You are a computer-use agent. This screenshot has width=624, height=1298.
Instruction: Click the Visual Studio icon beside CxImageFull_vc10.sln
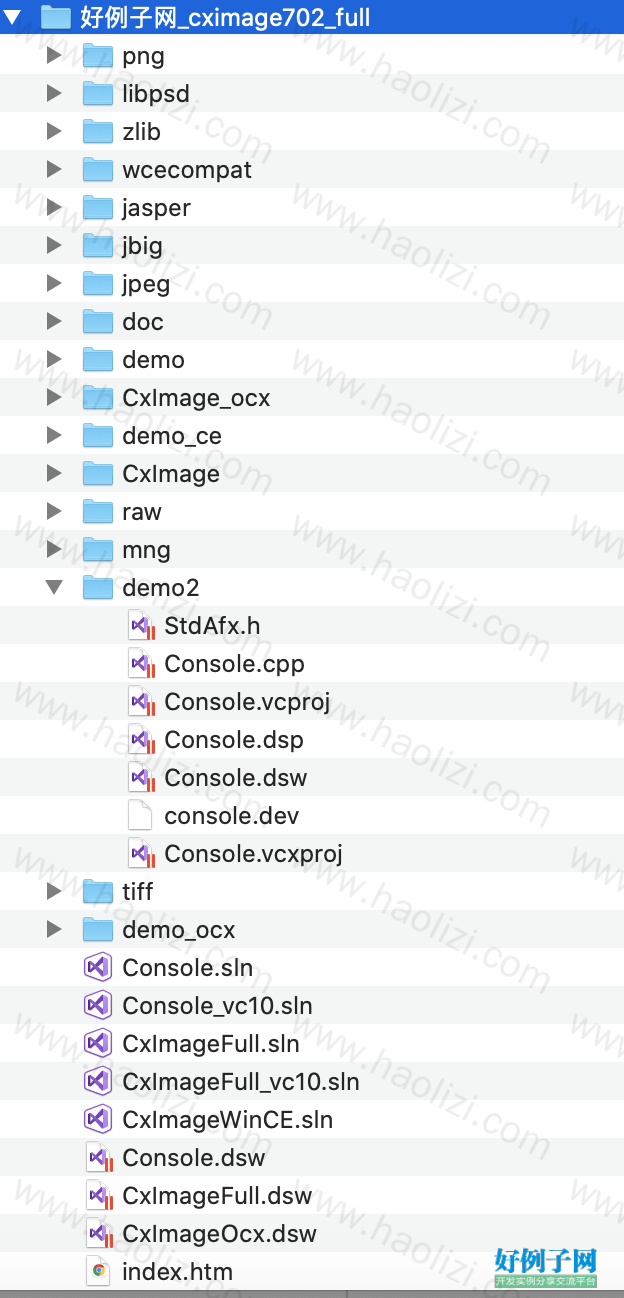click(97, 1082)
